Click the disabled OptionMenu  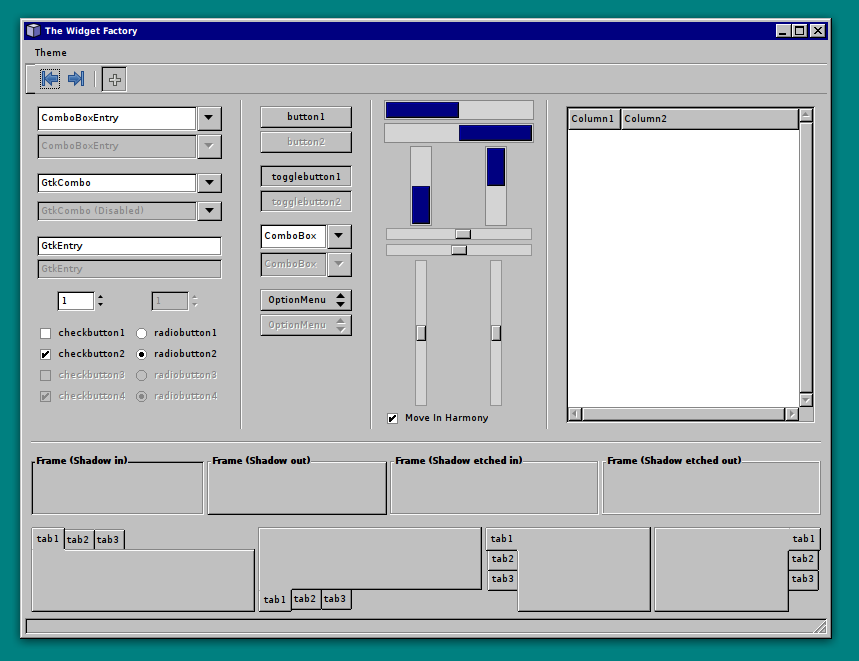[x=306, y=325]
